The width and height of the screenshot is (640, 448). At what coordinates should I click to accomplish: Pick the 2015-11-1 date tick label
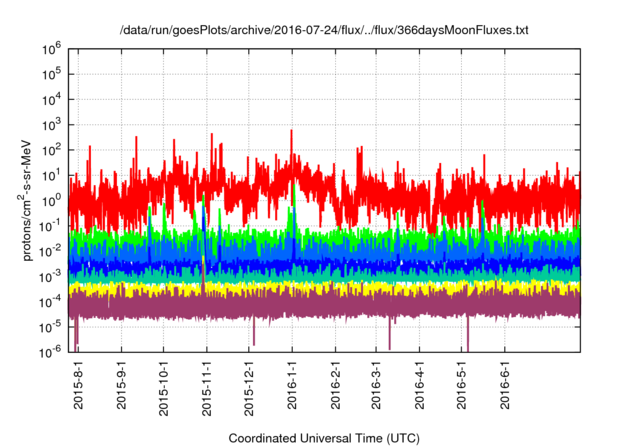pyautogui.click(x=207, y=390)
